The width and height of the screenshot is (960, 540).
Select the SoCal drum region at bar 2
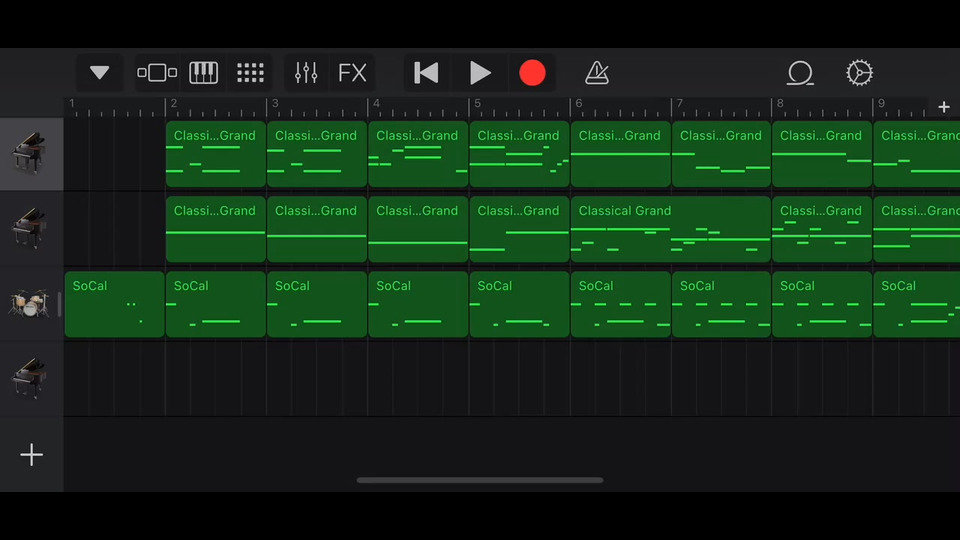pyautogui.click(x=216, y=304)
